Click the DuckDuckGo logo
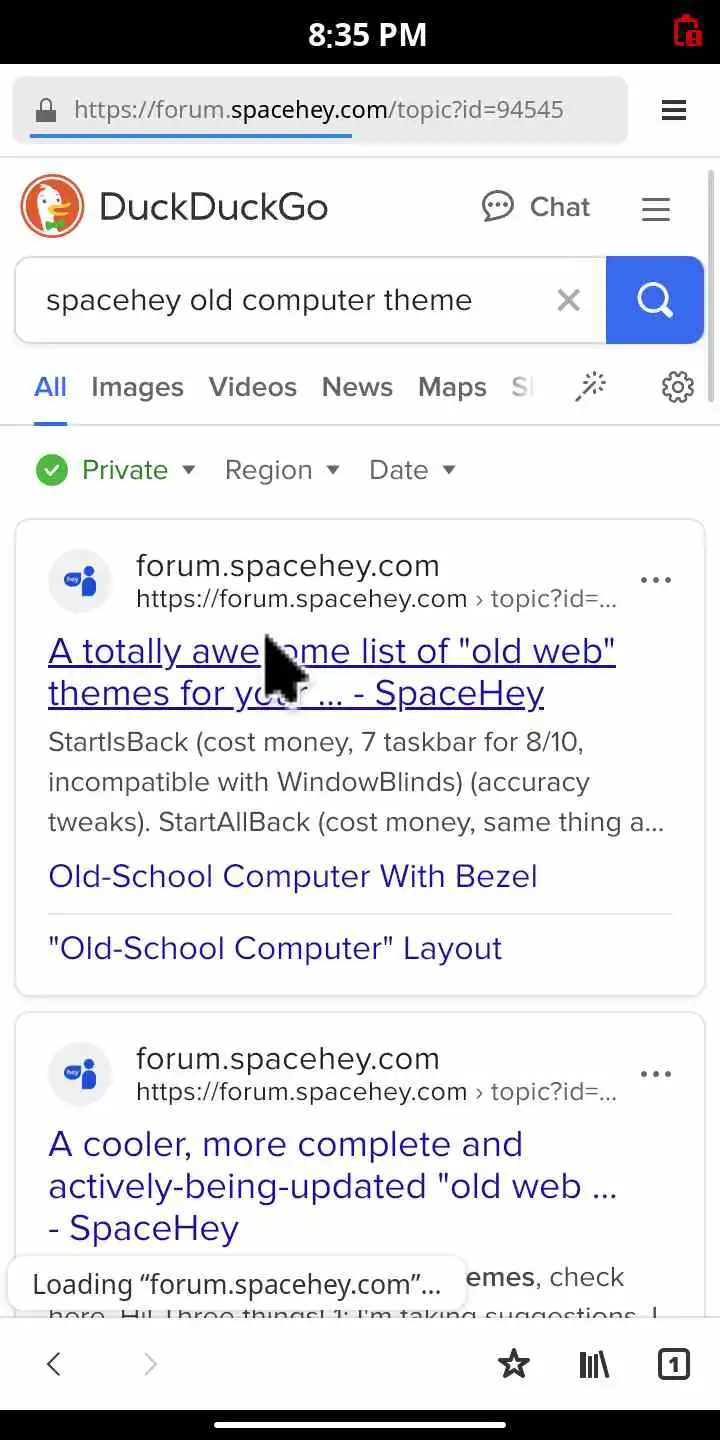Screen dimensions: 720x1440 click(53, 207)
